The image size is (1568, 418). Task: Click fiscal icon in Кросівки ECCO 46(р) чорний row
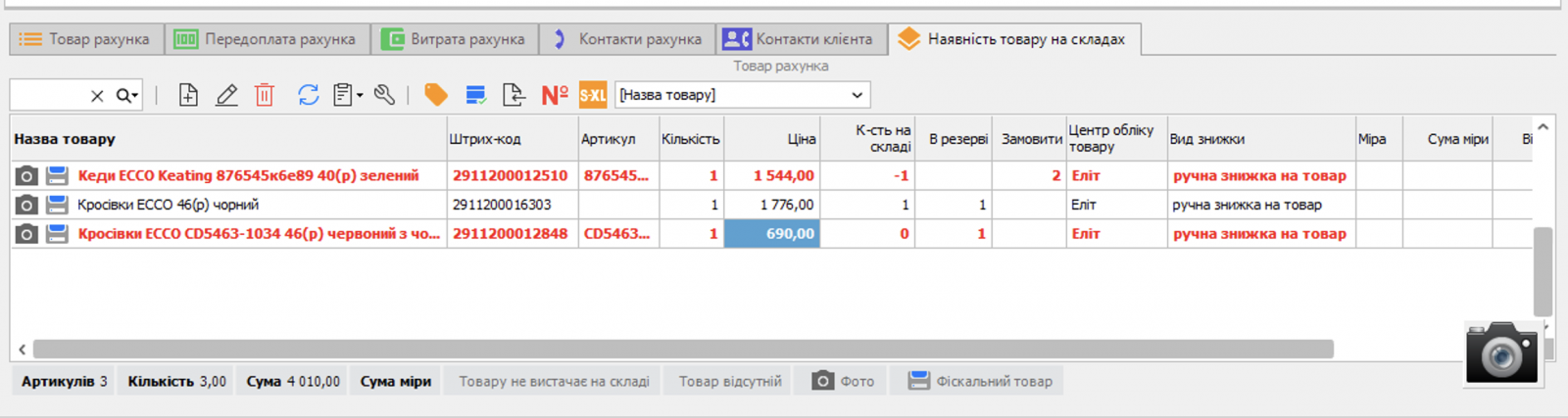57,205
